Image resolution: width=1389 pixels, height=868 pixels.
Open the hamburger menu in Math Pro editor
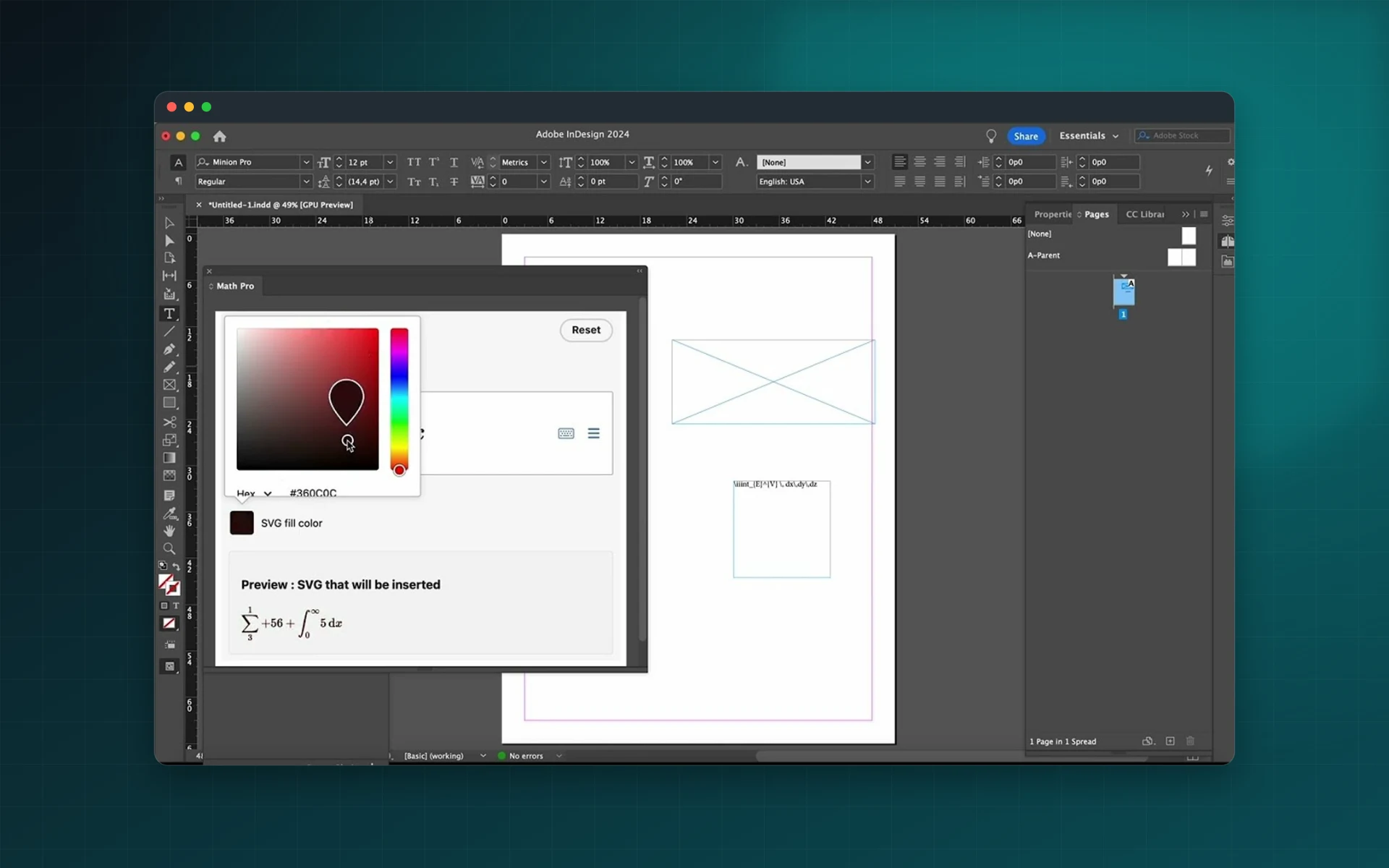click(593, 433)
